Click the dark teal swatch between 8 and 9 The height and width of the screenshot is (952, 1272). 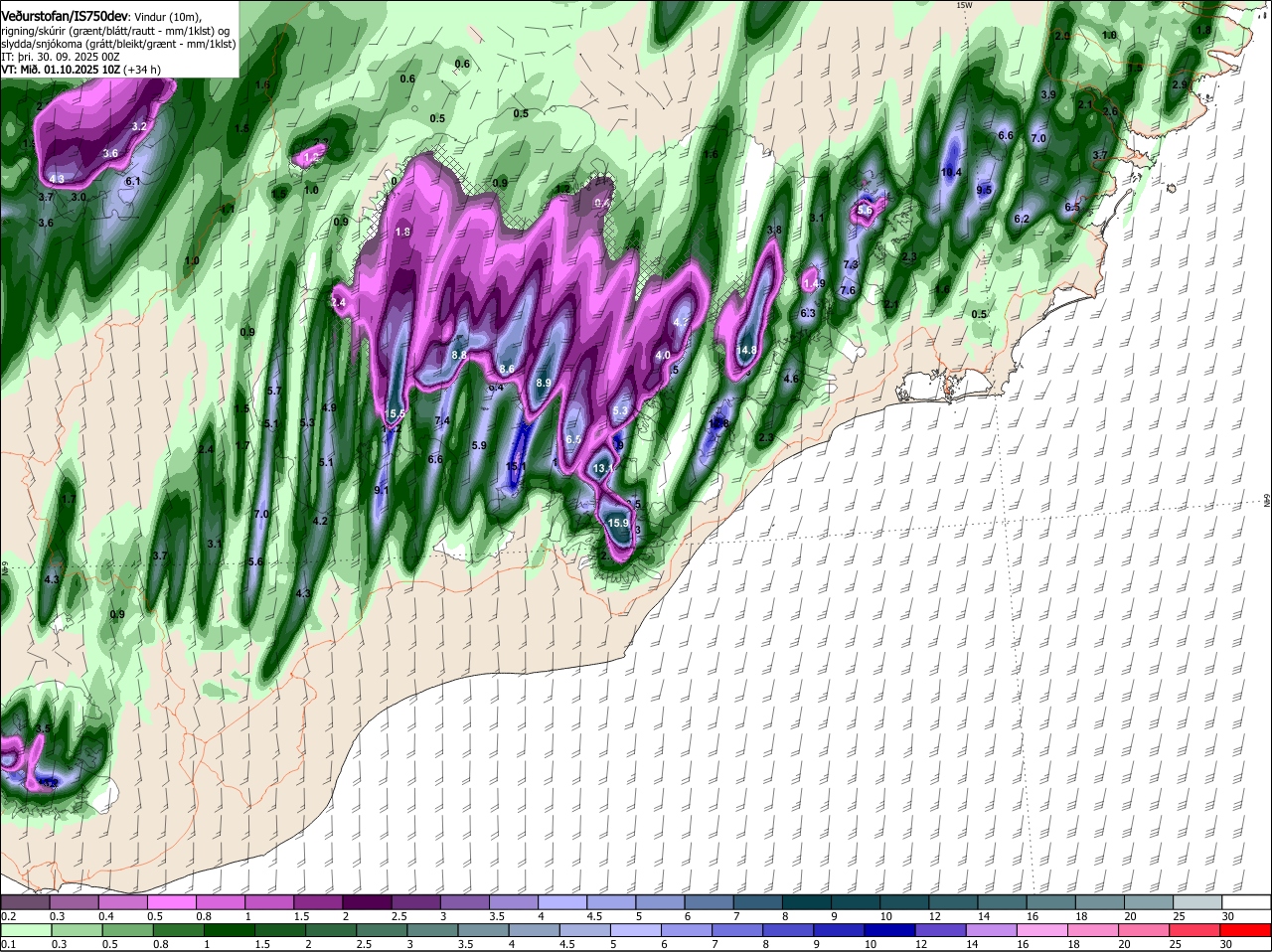(808, 902)
